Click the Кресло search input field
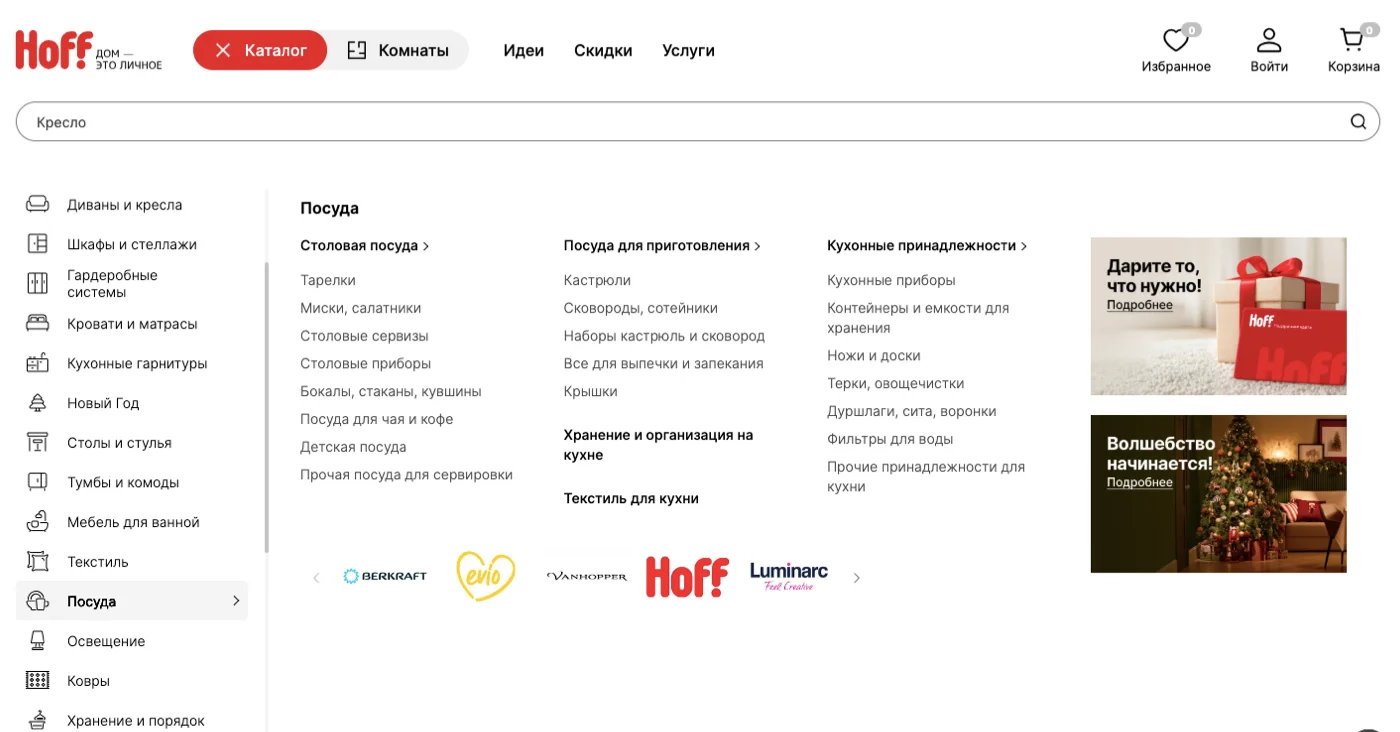1400x732 pixels. point(680,122)
